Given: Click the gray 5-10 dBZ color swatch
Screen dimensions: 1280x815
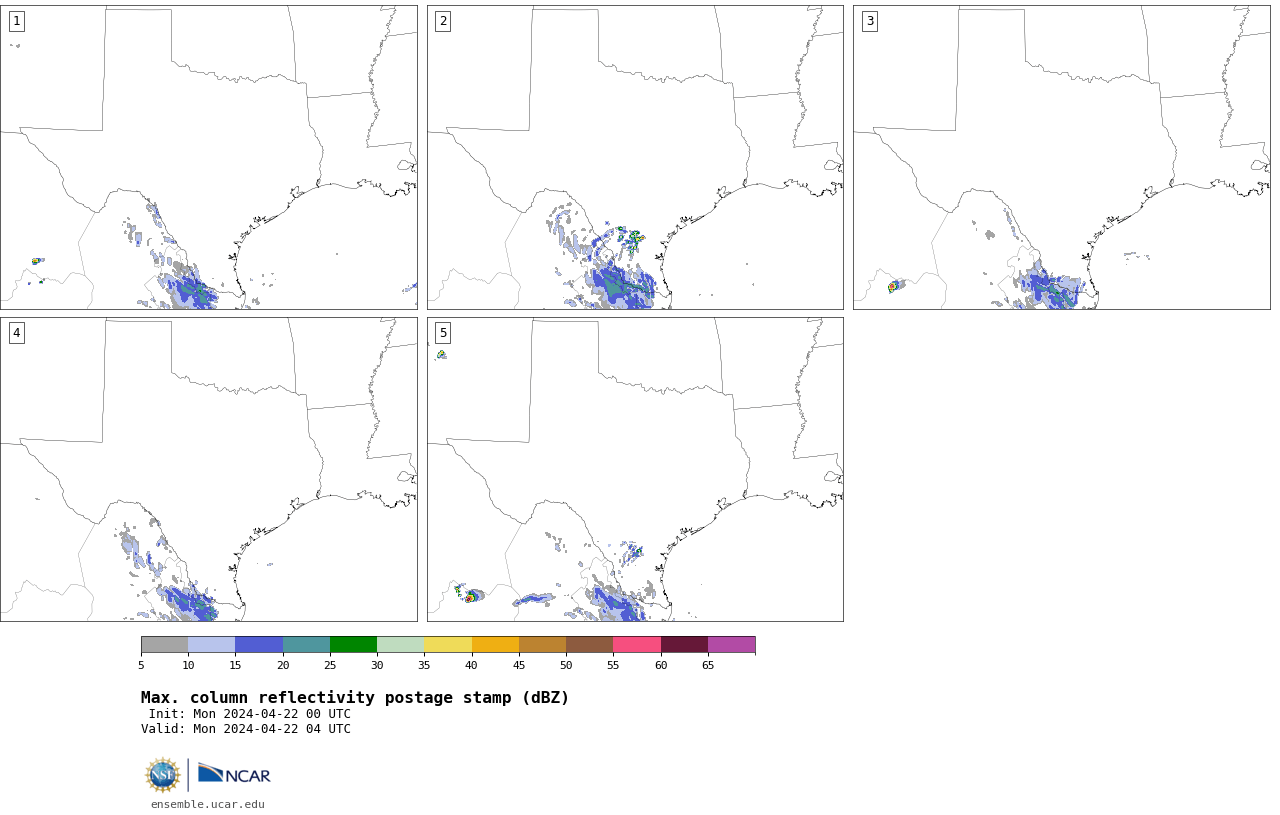Looking at the screenshot, I should coord(164,645).
